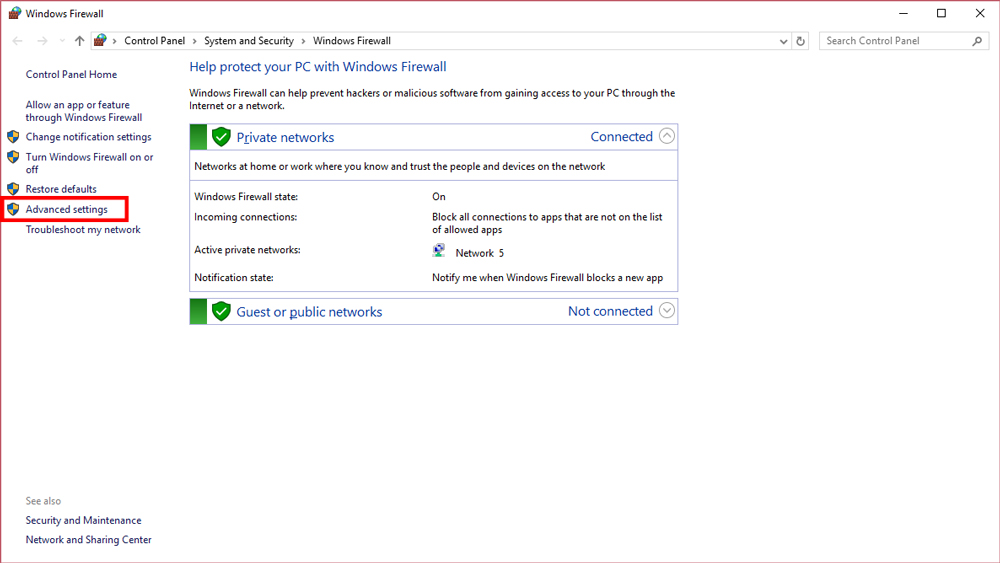Open Control Panel Home link
The width and height of the screenshot is (1000, 563).
[x=71, y=75]
